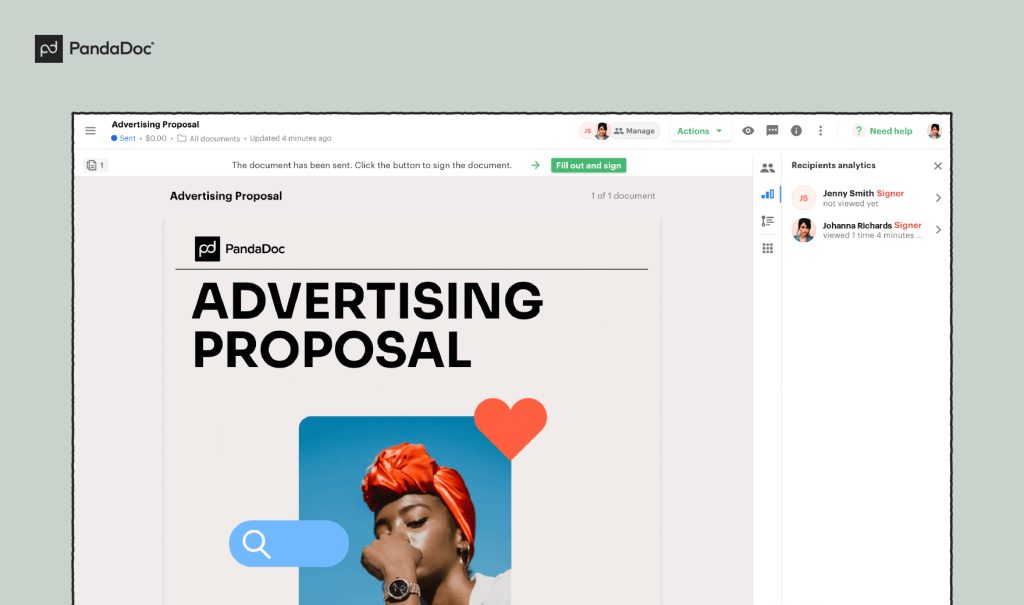
Task: Click the Need help question mark icon
Action: (859, 131)
